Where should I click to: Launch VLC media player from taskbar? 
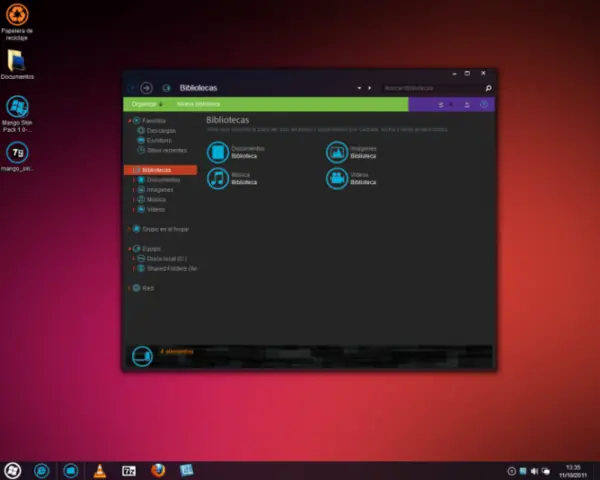[99, 470]
